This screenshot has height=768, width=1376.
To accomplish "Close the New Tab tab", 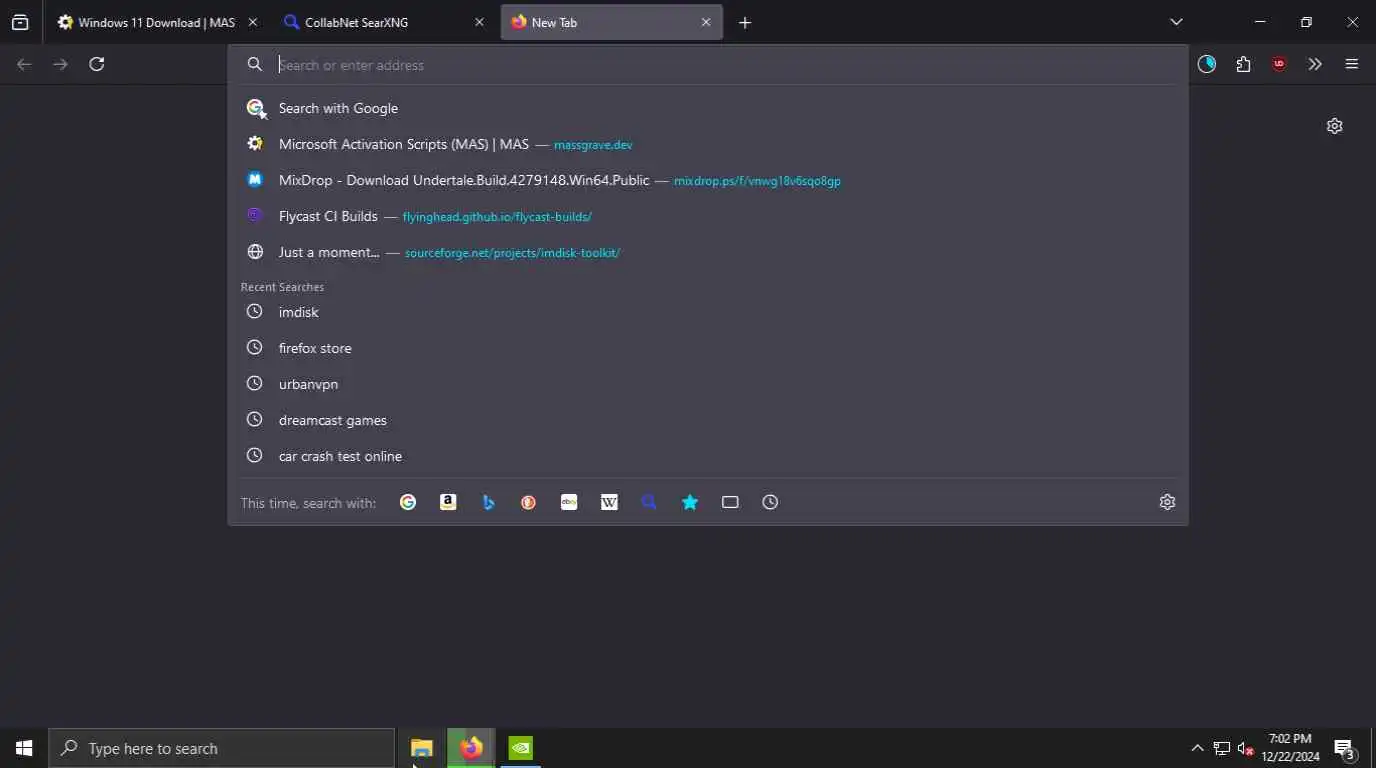I will (706, 22).
